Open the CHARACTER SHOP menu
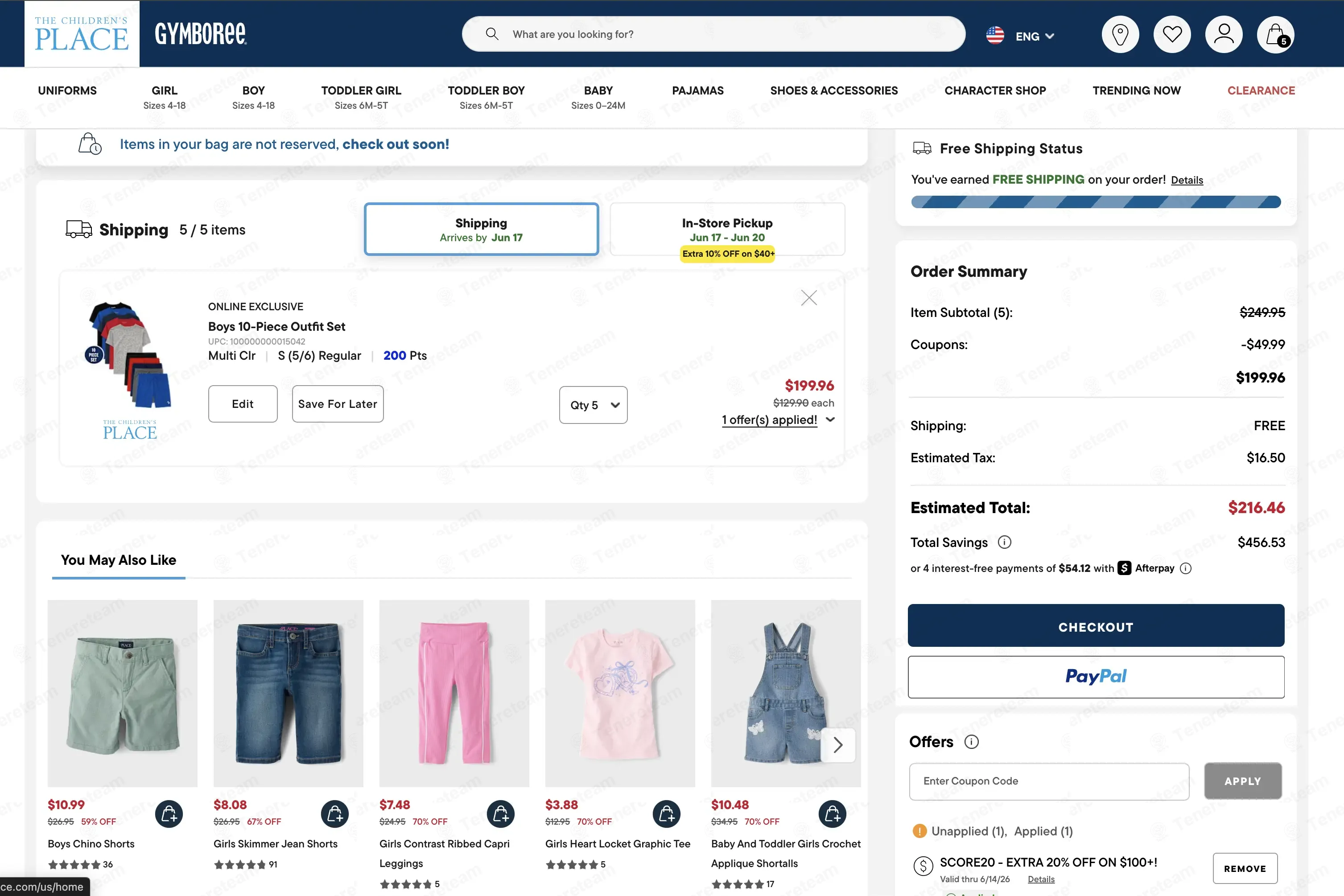The width and height of the screenshot is (1344, 896). point(995,90)
